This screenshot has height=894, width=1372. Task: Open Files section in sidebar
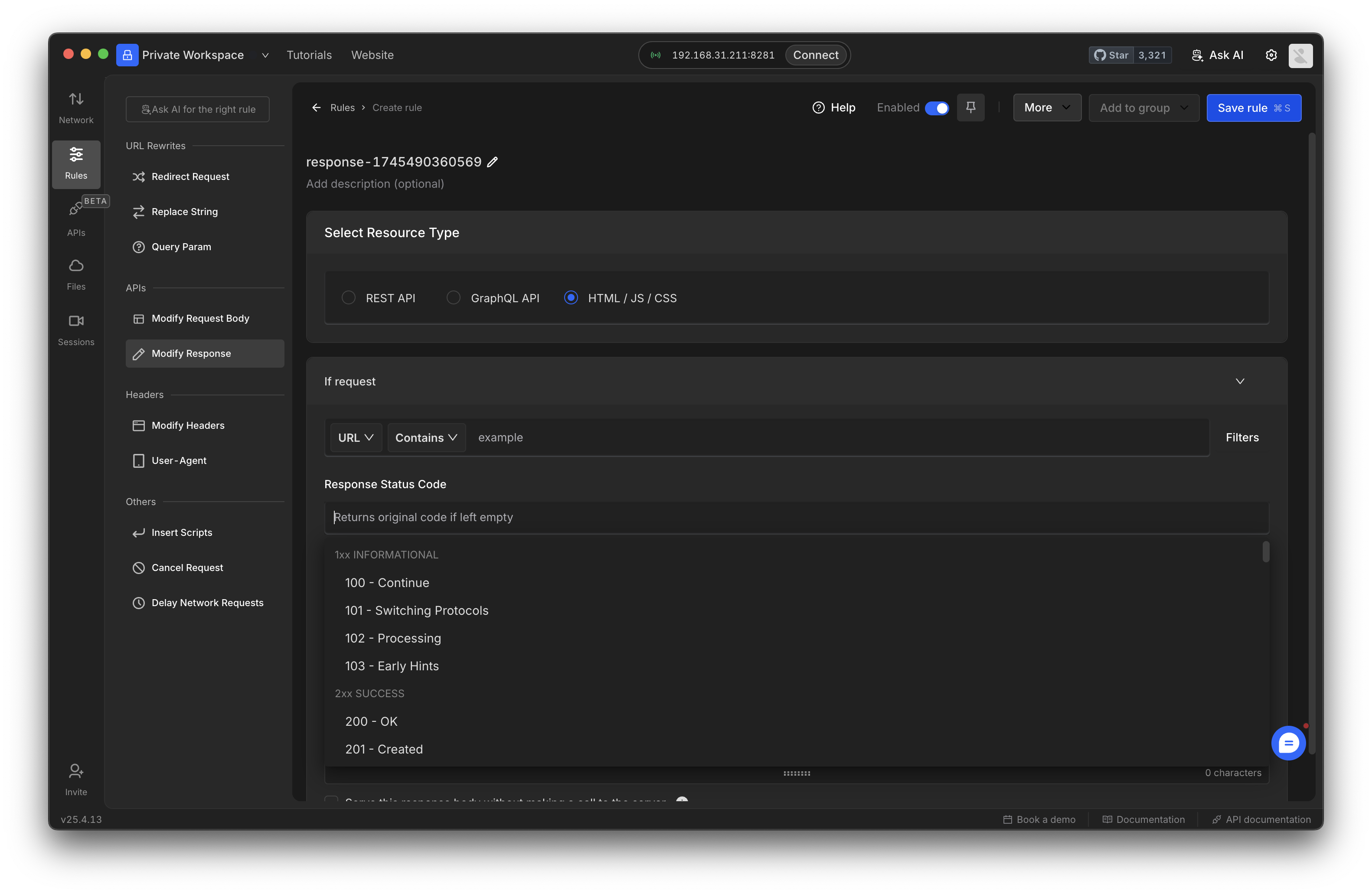[76, 274]
